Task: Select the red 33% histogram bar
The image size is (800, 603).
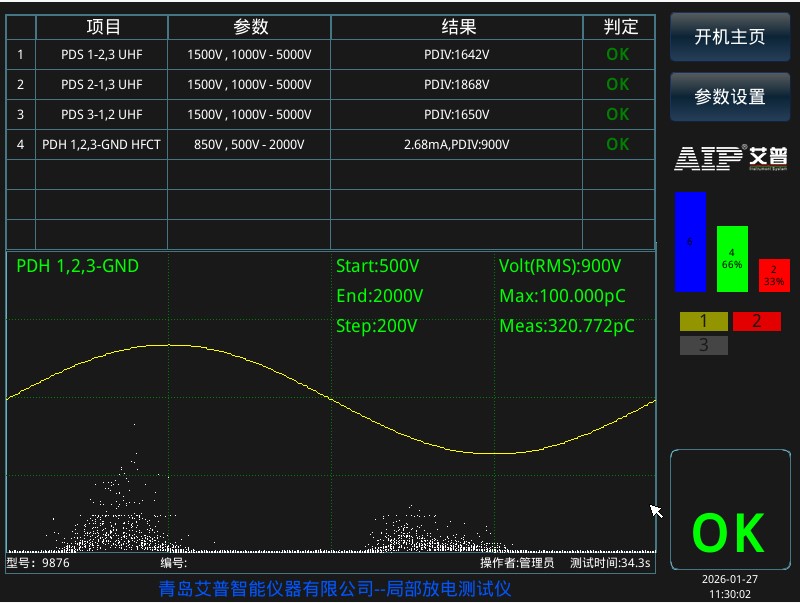Action: 774,275
